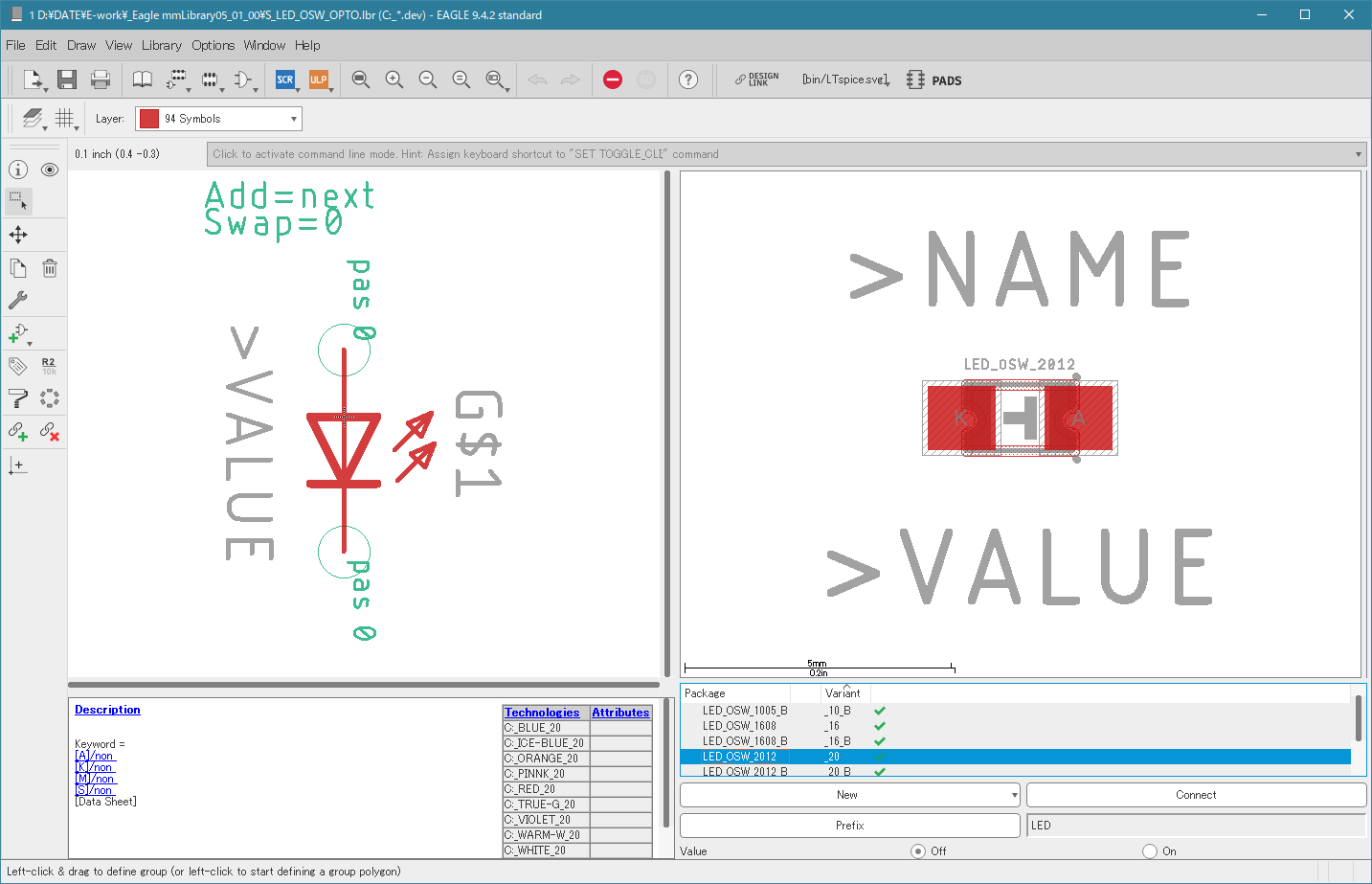Click the red Stop command icon
The image size is (1372, 884).
[x=613, y=79]
